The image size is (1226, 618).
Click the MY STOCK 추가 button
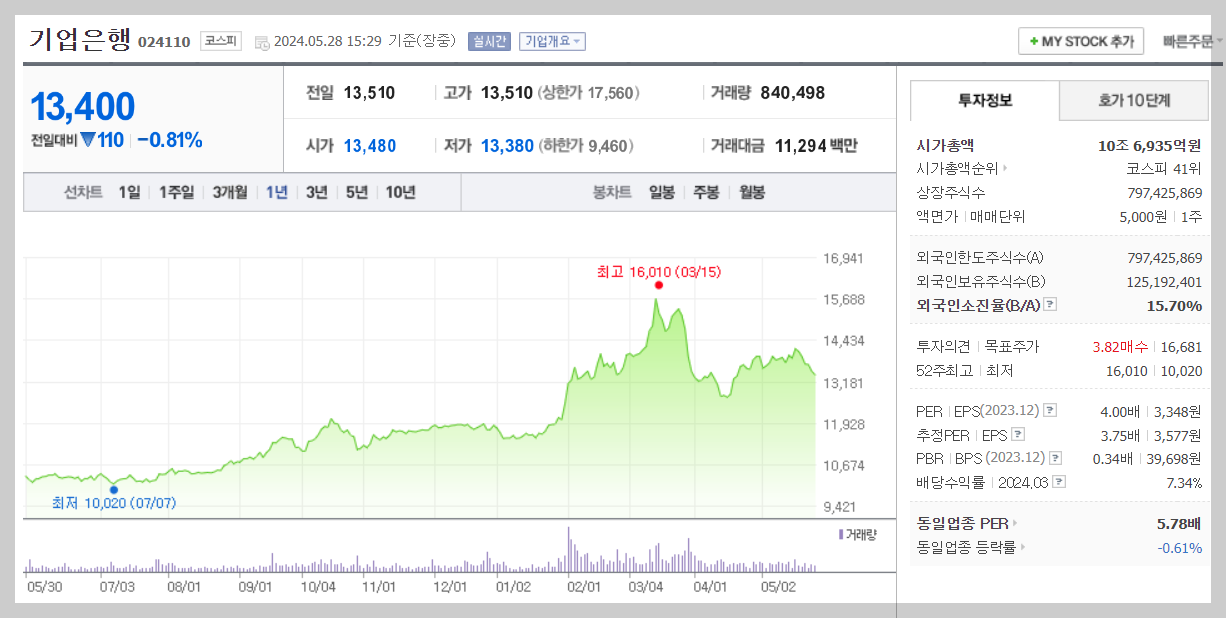[x=1081, y=41]
